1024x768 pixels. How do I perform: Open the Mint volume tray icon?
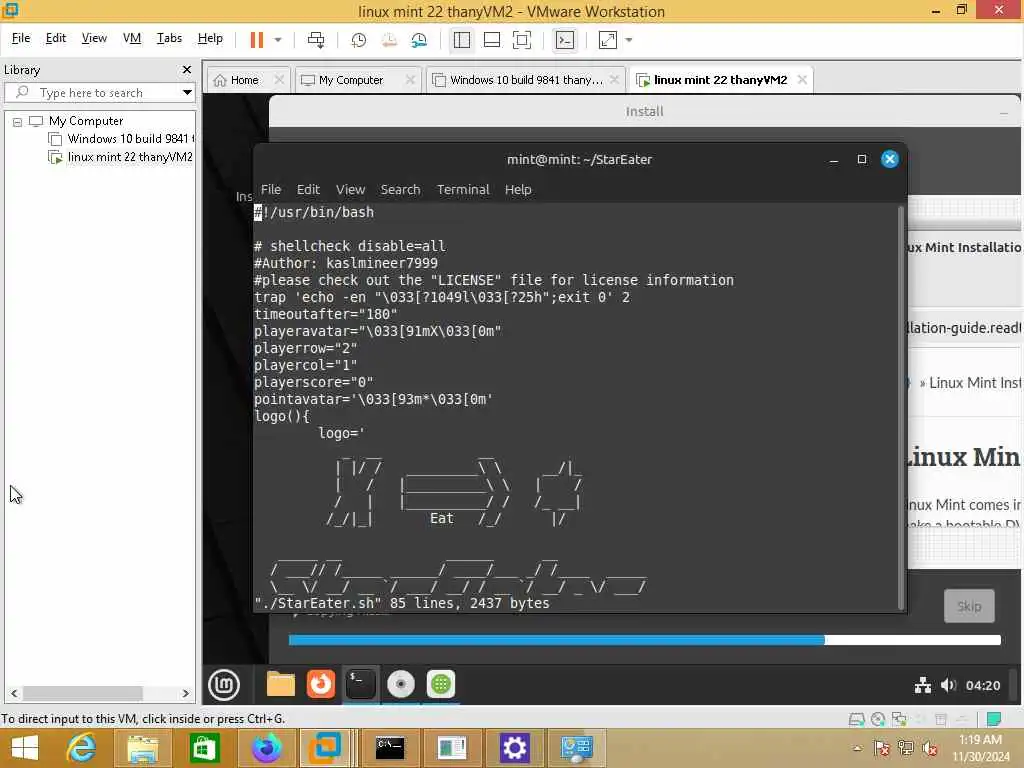(x=948, y=685)
